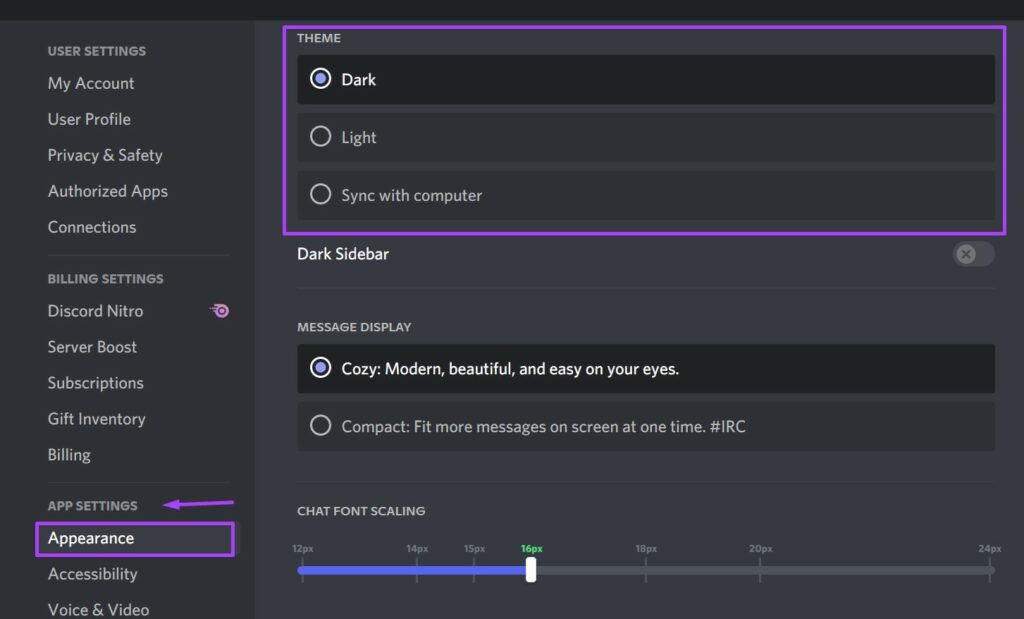
Task: Click the THEME section heading
Action: point(319,38)
